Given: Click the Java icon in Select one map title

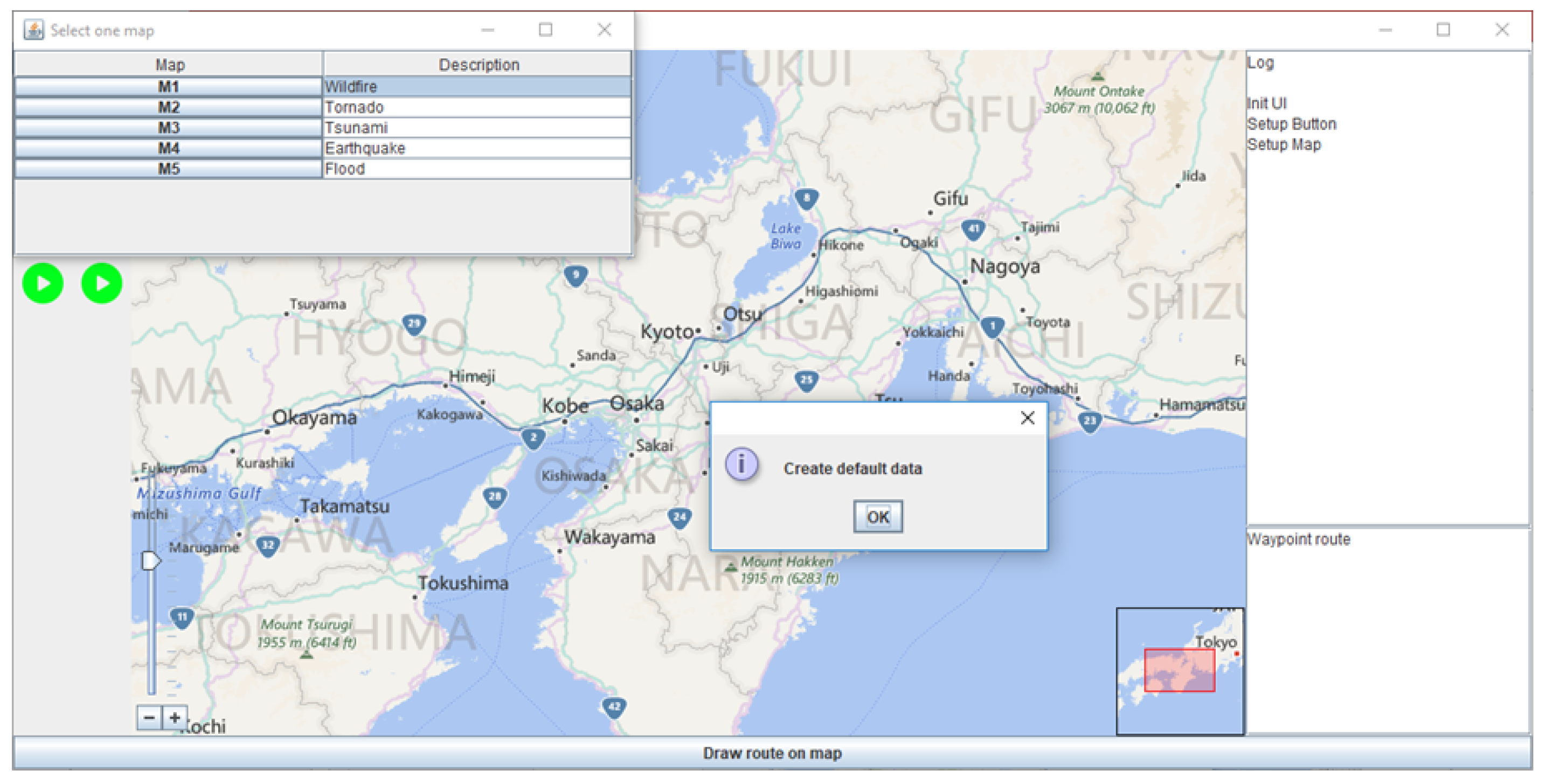Looking at the screenshot, I should pos(33,30).
